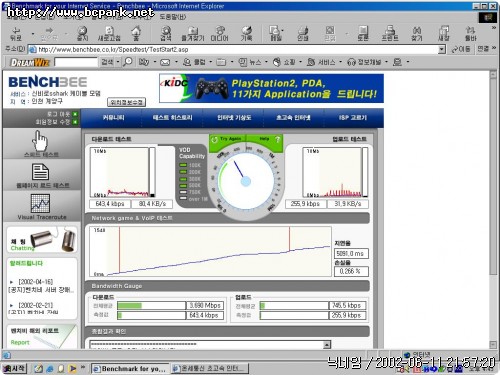Open the ISP navigation tab

click(353, 118)
